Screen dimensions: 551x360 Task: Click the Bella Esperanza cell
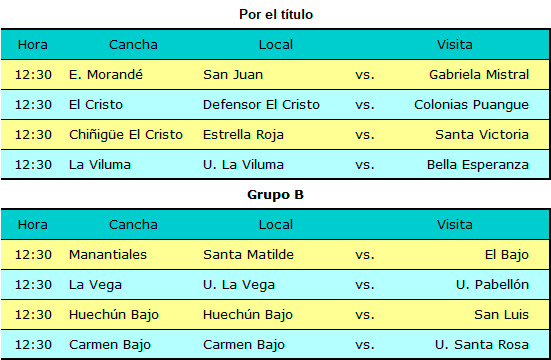click(x=478, y=165)
